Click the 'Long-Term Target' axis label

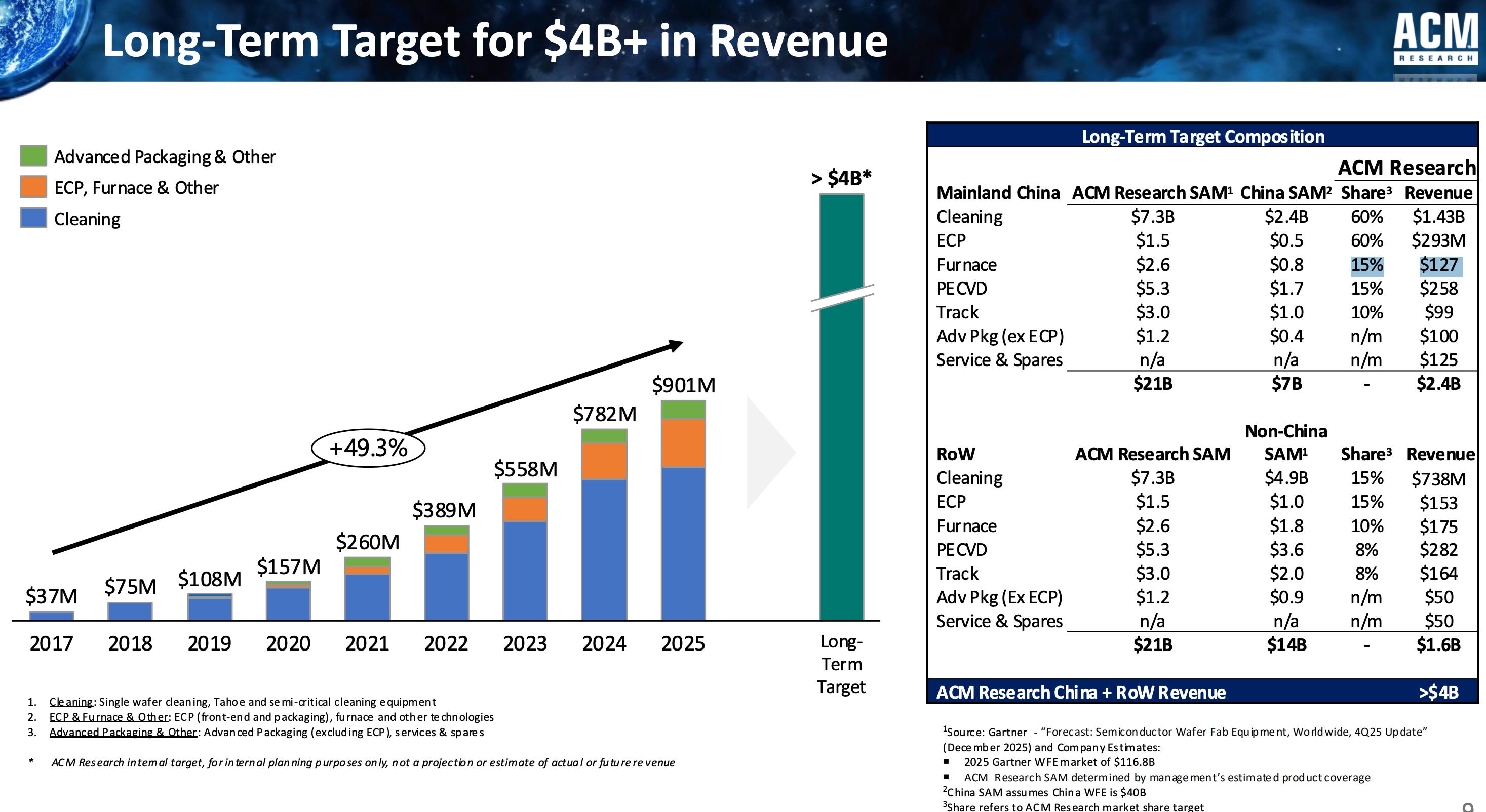(x=841, y=664)
